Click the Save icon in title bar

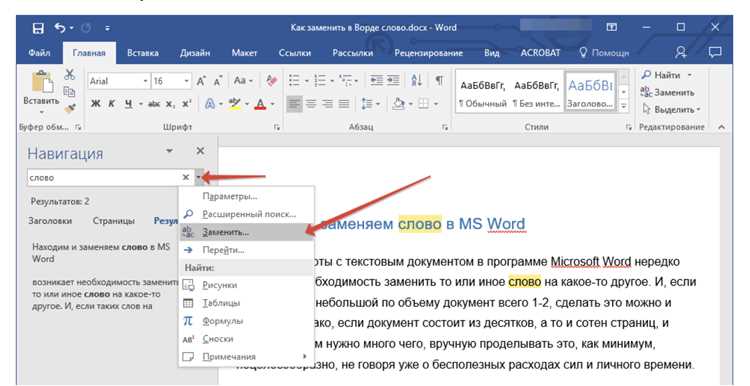point(38,28)
